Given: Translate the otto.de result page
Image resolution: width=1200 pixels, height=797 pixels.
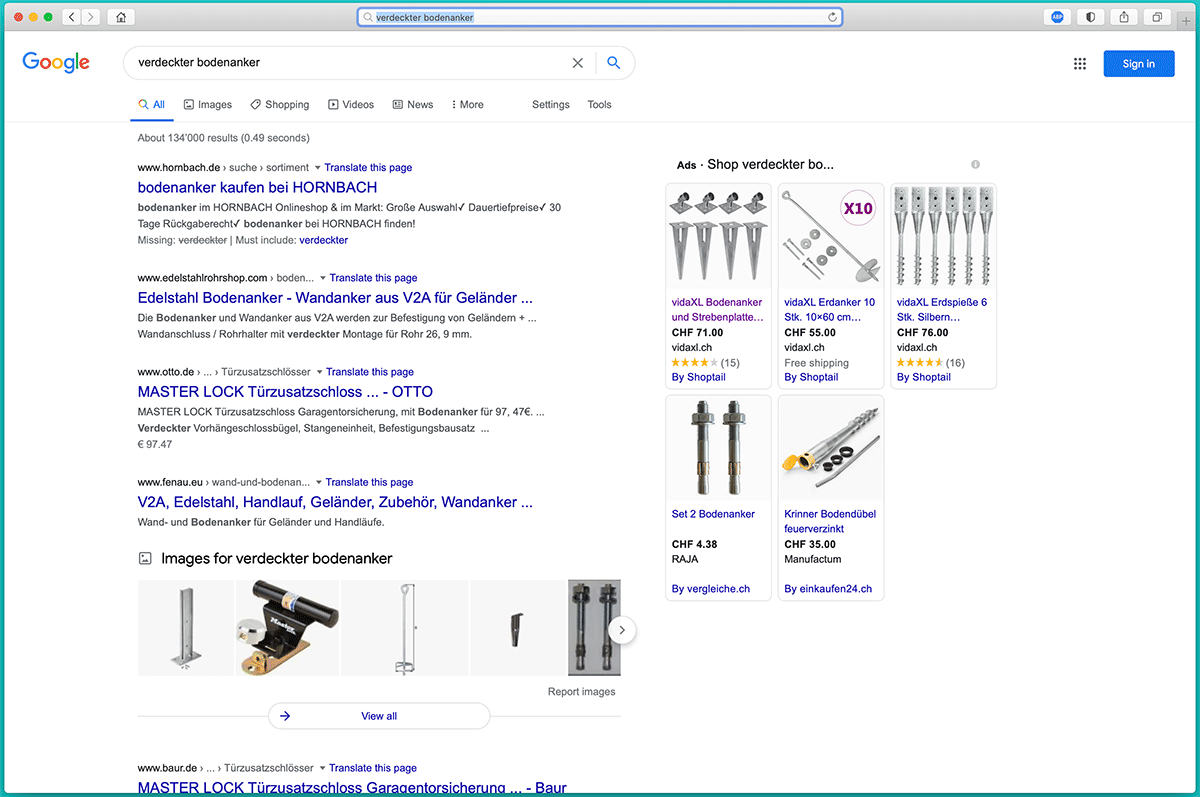Looking at the screenshot, I should coord(370,372).
